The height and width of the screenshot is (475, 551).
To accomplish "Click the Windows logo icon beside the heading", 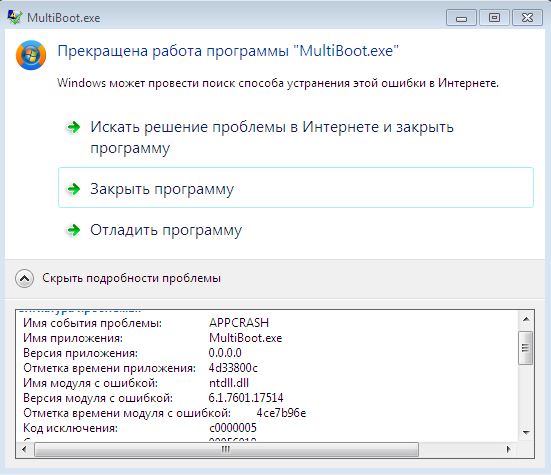I will (x=31, y=55).
